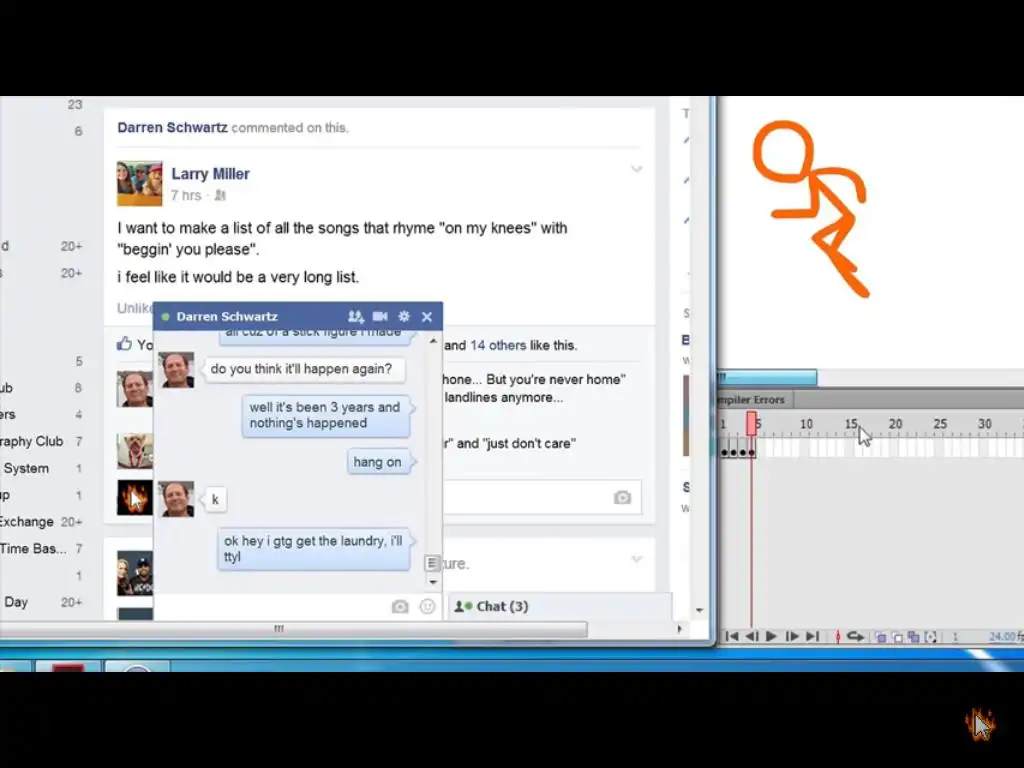Screen dimensions: 1024x768
Task: Open the 'Time Bas...' sidebar item
Action: point(33,549)
